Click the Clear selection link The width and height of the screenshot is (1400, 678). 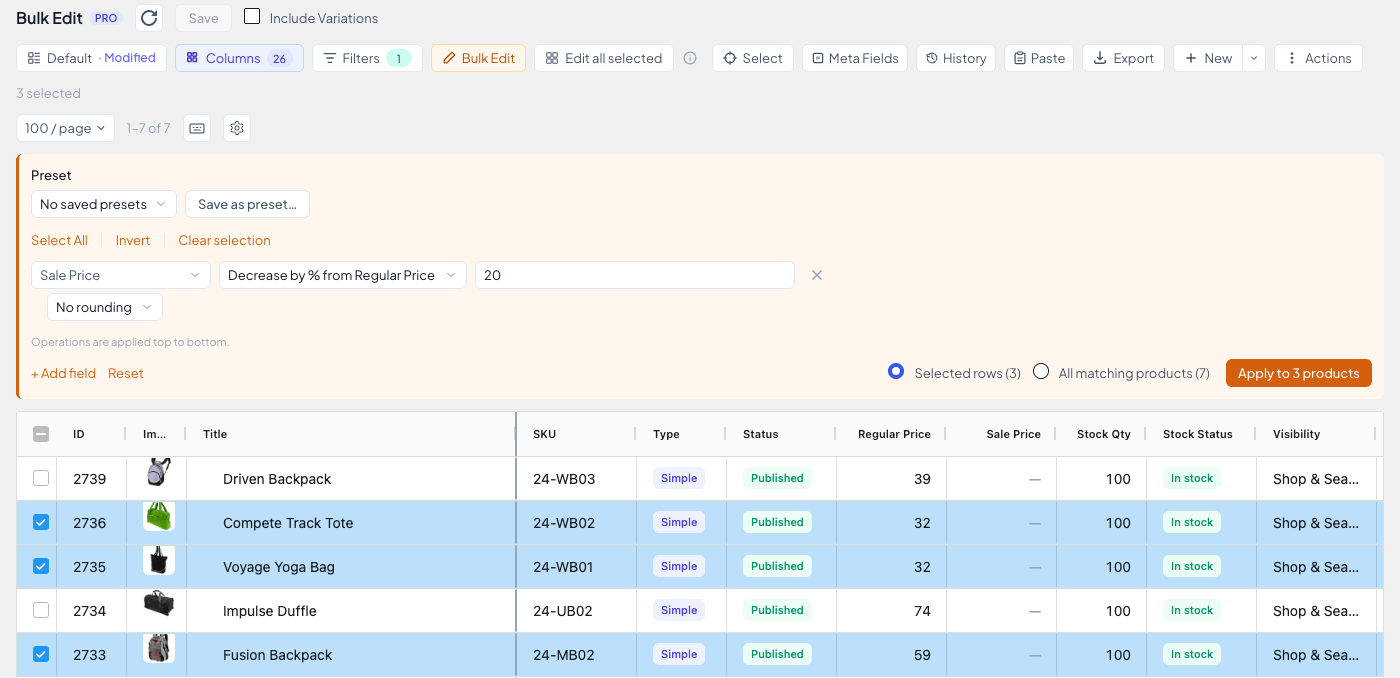(x=224, y=240)
